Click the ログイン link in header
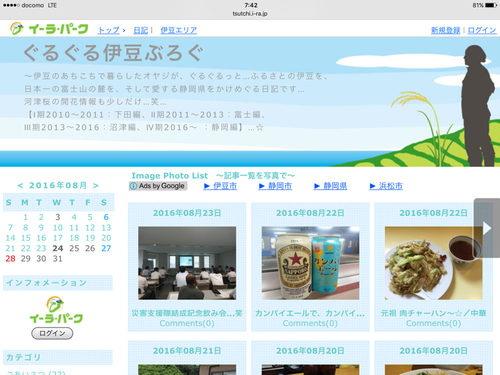 pos(482,30)
